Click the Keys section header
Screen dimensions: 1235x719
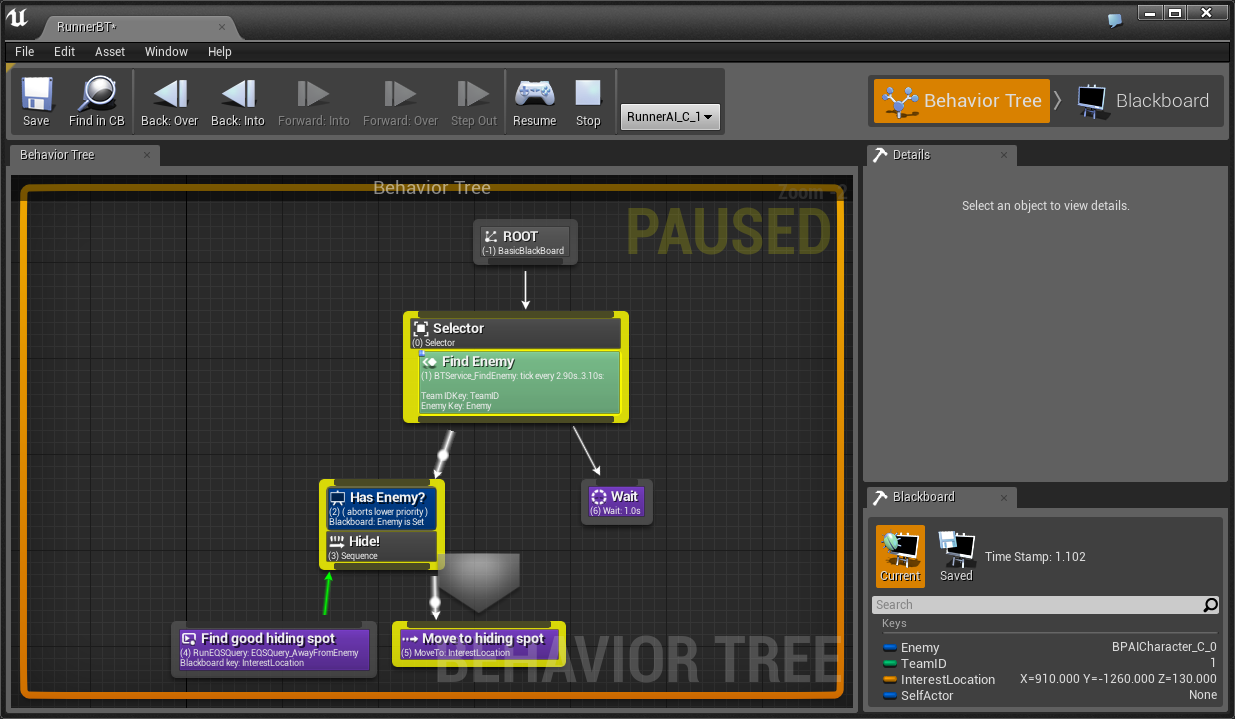click(x=894, y=623)
